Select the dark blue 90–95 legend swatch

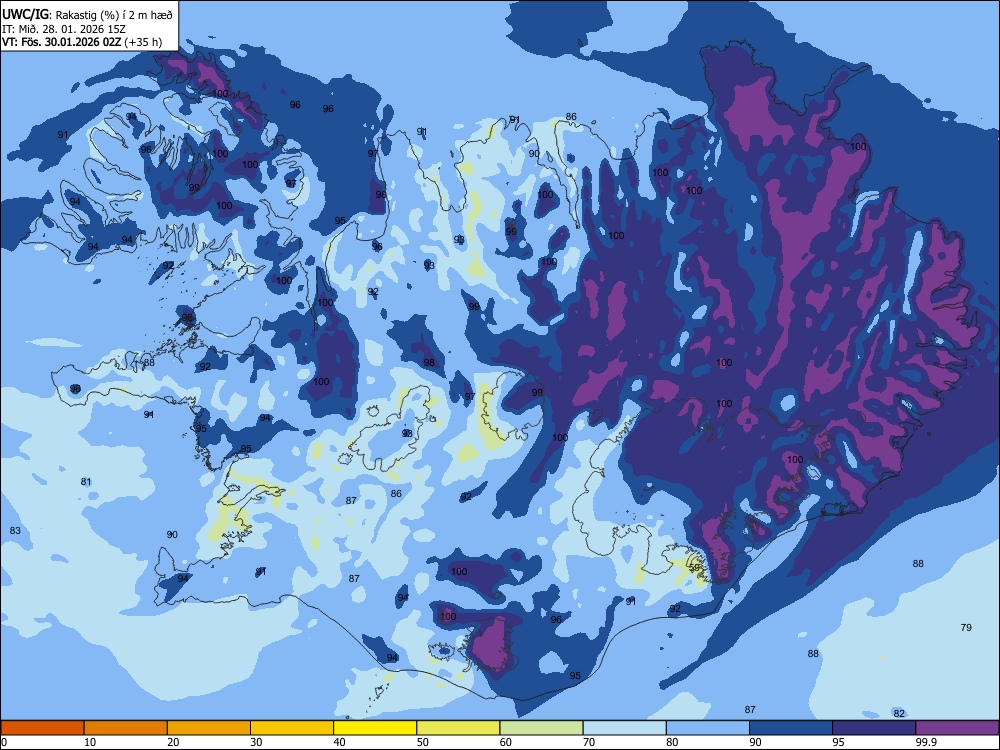(x=791, y=728)
